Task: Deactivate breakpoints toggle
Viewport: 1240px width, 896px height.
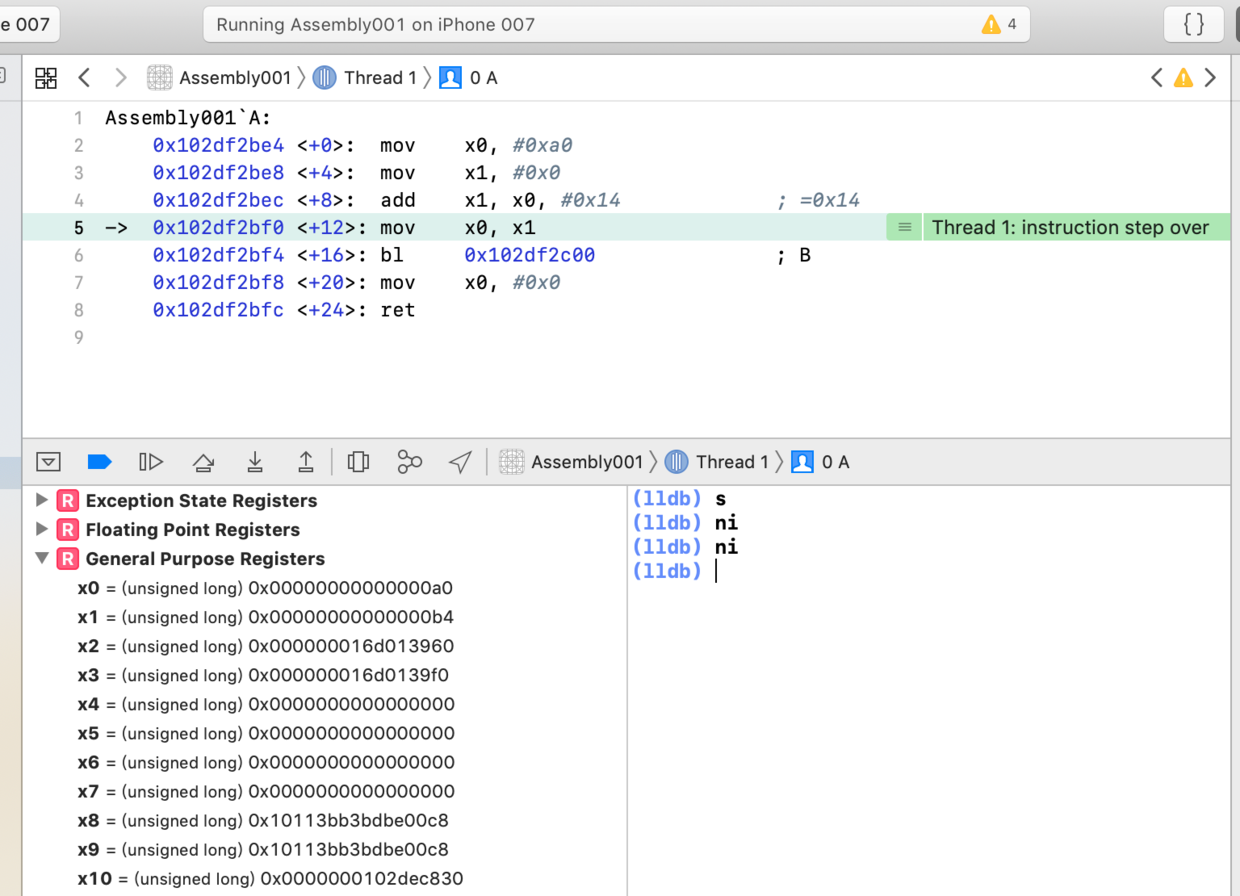Action: point(99,462)
